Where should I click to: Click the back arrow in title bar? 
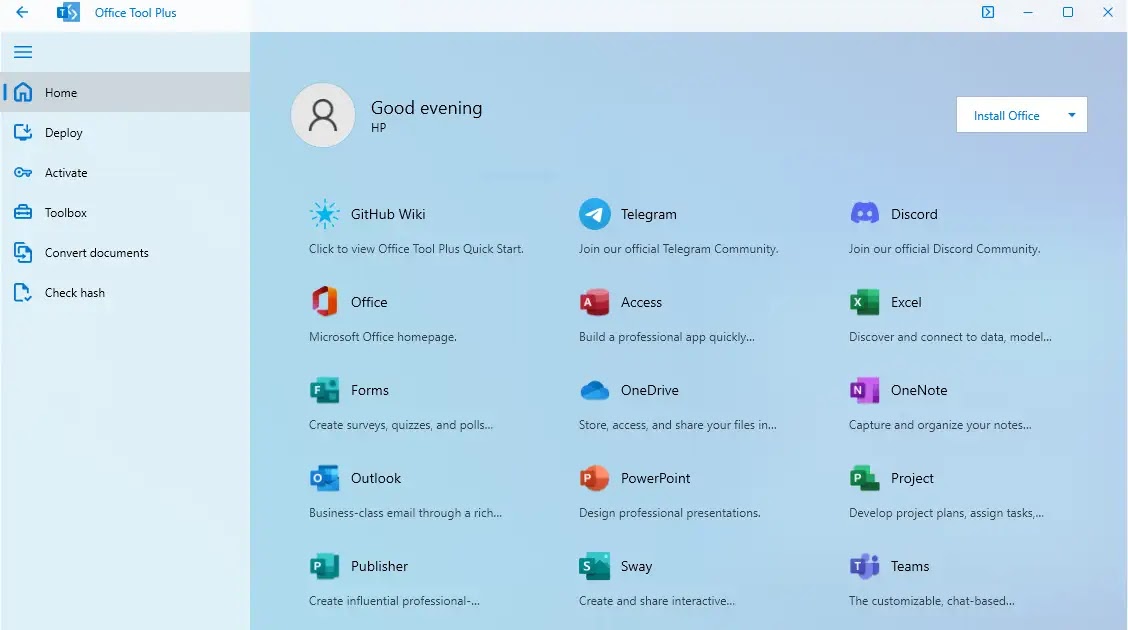click(22, 12)
